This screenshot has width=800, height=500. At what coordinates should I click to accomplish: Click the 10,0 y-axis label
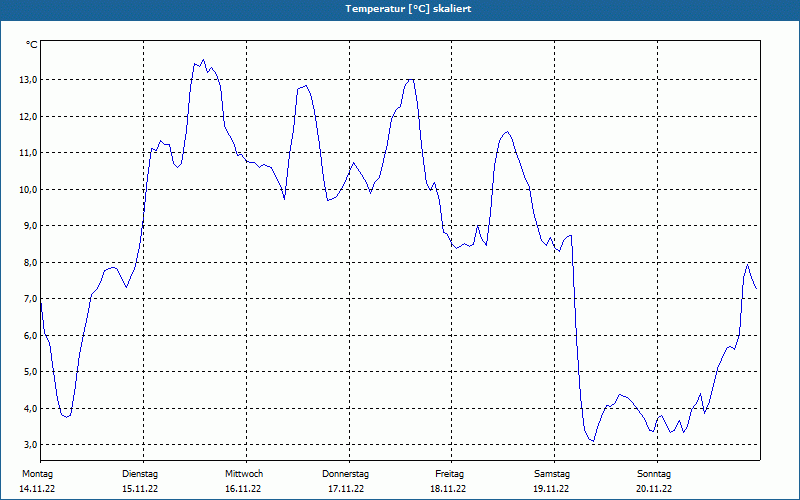pyautogui.click(x=29, y=189)
